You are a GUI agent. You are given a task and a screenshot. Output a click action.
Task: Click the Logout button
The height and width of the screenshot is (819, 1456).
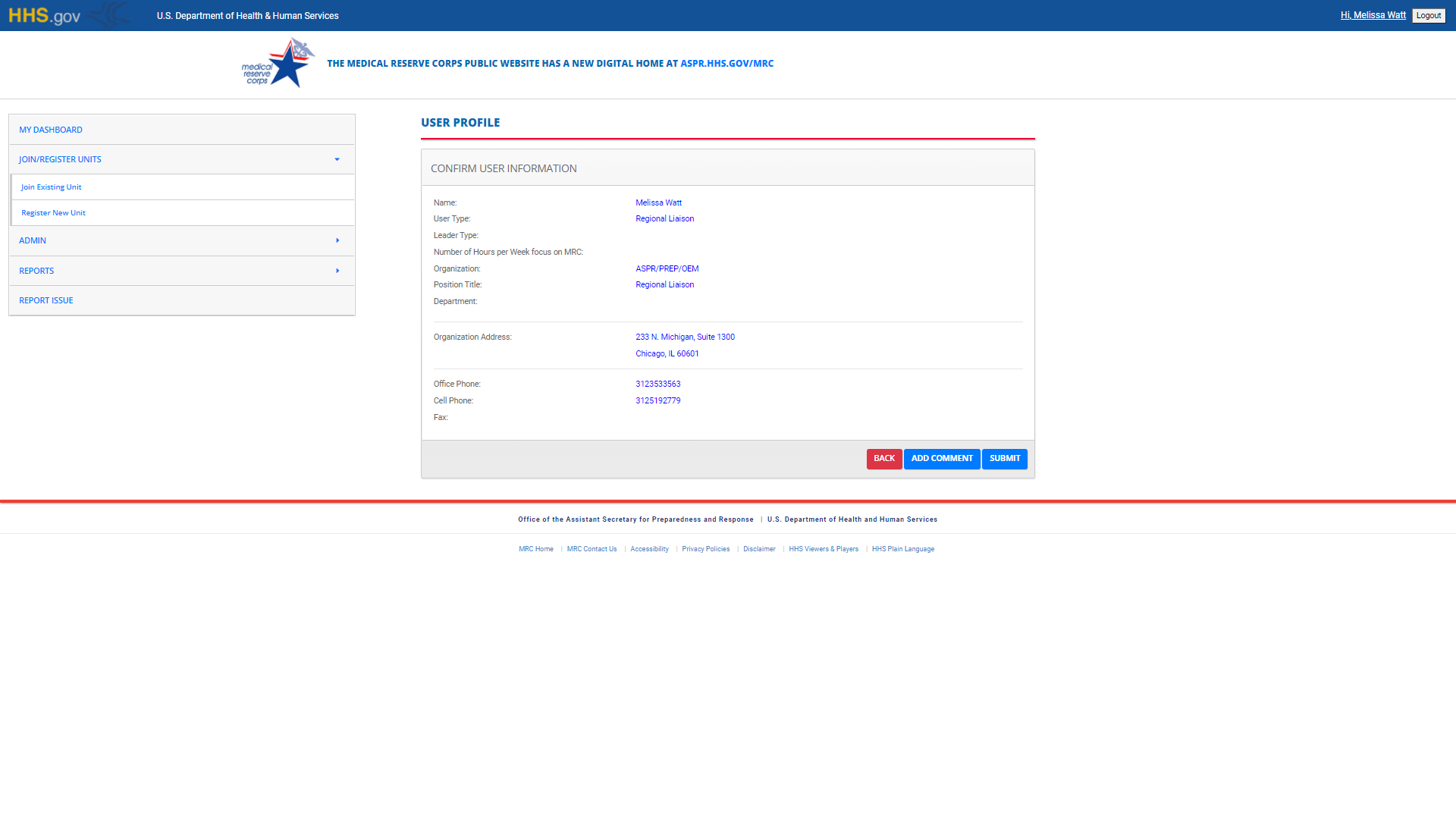click(x=1428, y=16)
